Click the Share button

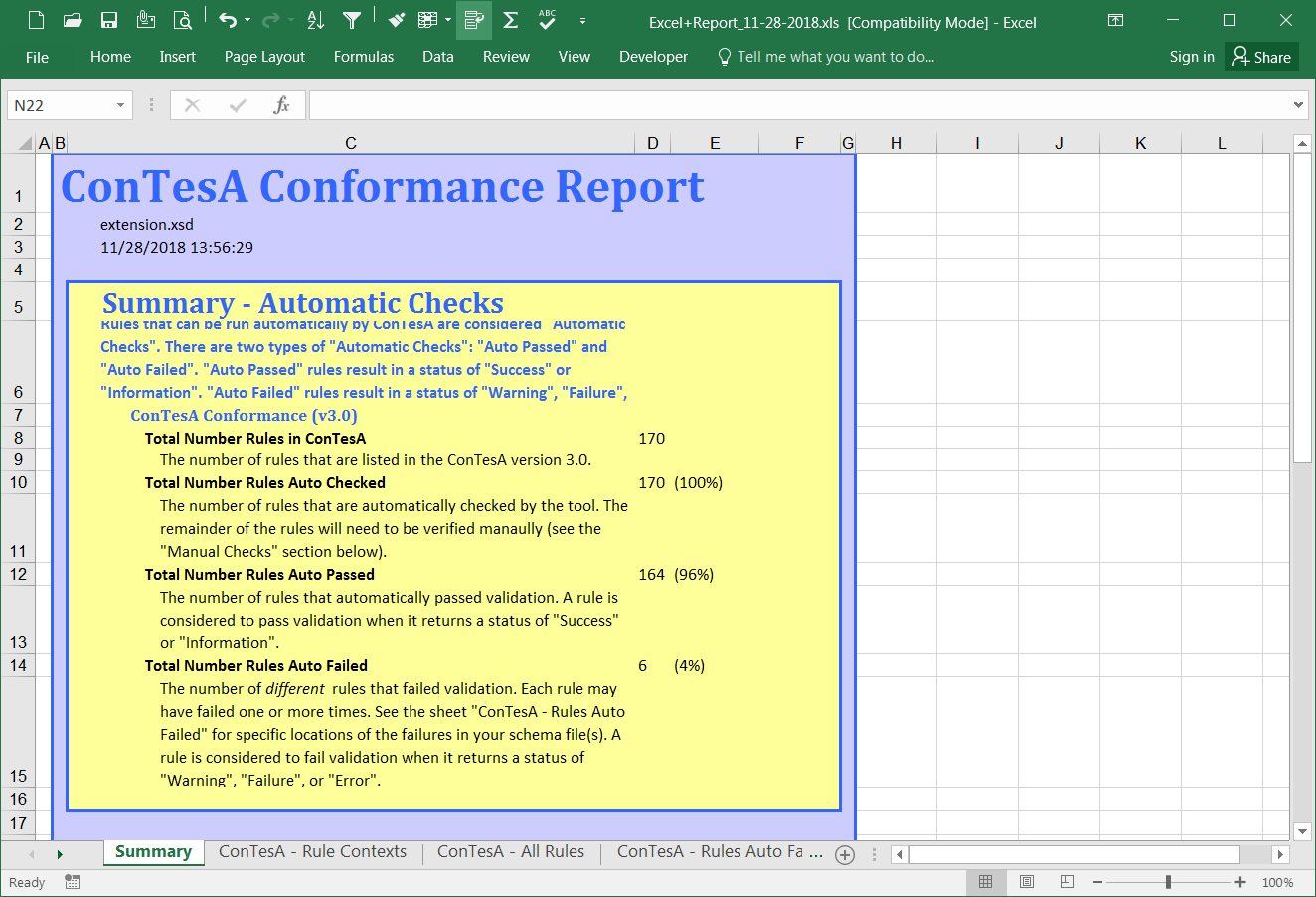(1262, 57)
